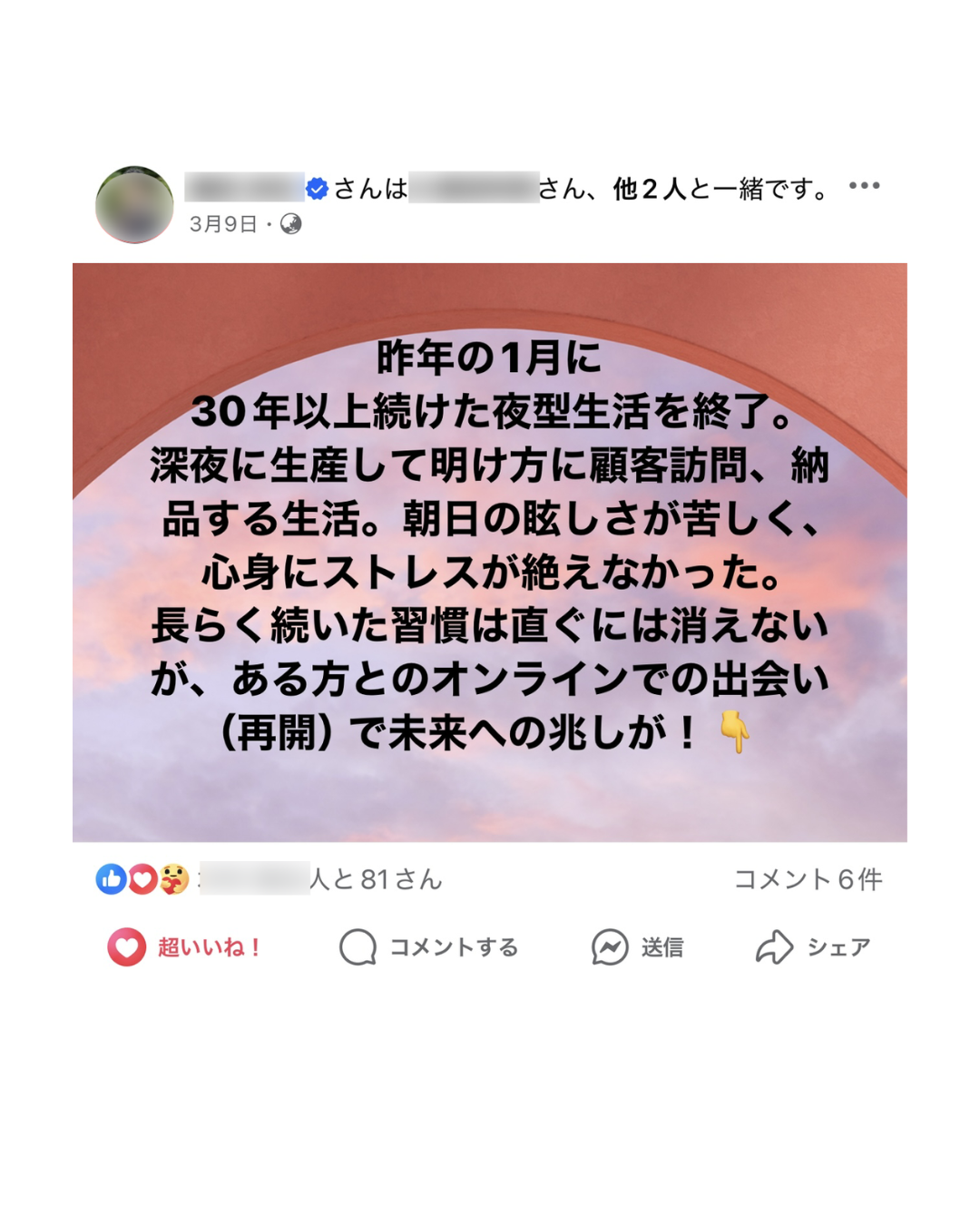
Task: Click the 送信 send text
Action: point(662,947)
